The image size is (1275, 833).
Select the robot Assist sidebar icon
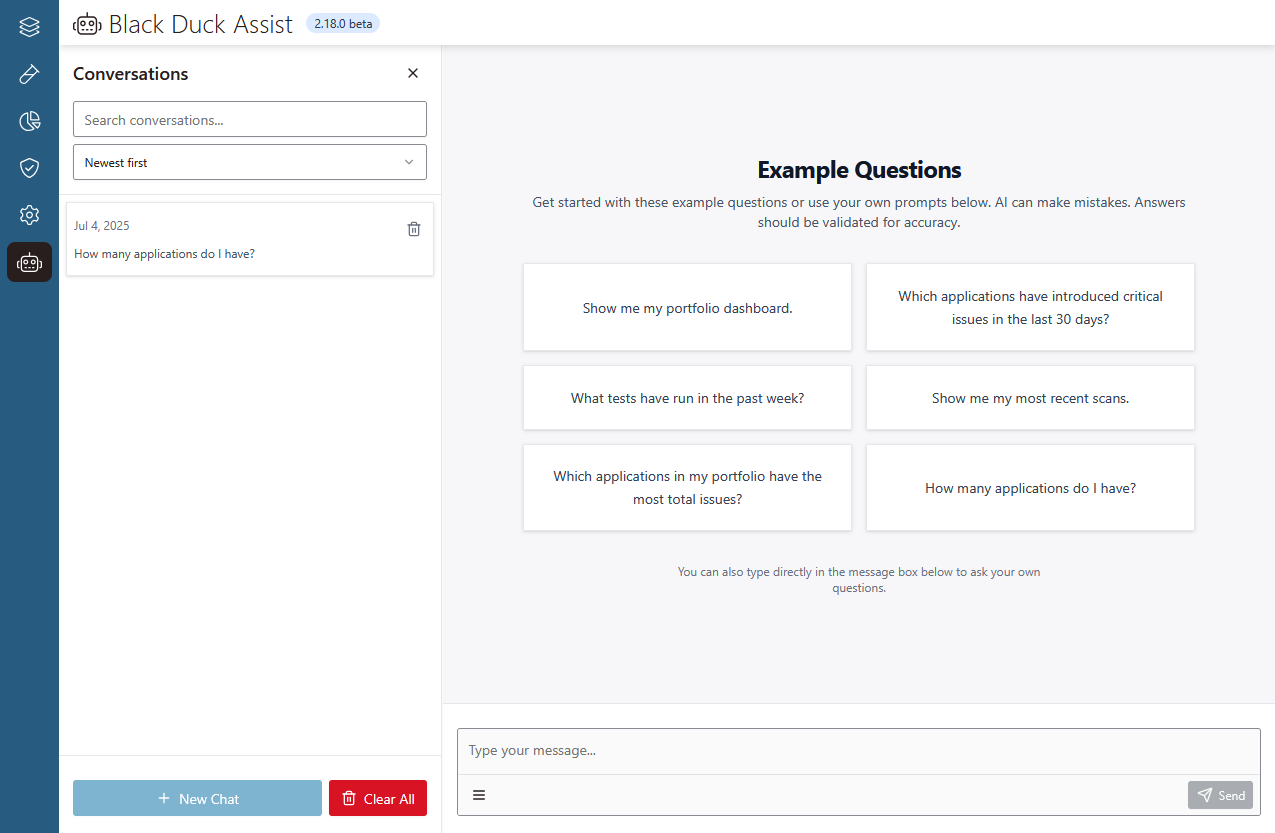(29, 262)
